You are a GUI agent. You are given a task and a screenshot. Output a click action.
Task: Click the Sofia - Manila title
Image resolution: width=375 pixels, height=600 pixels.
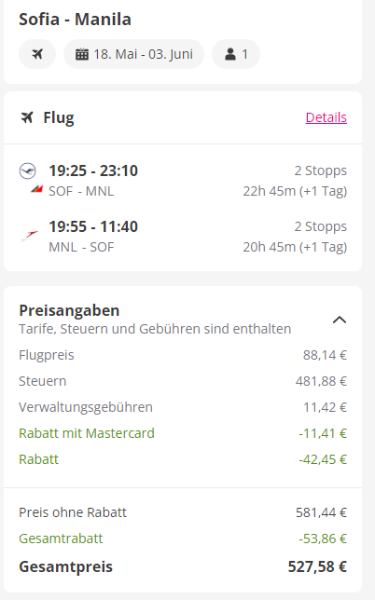[75, 19]
